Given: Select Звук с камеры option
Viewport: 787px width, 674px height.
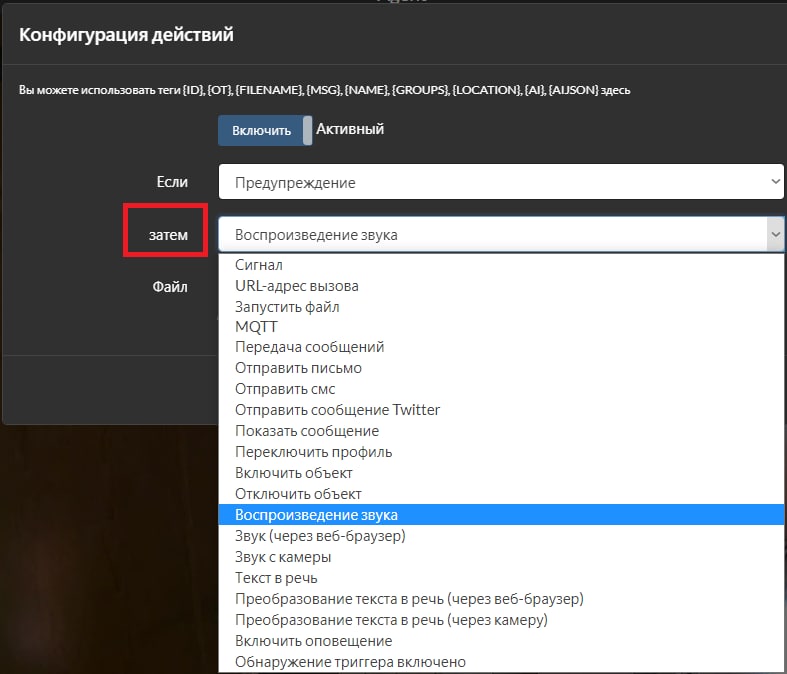Looking at the screenshot, I should tap(501, 557).
